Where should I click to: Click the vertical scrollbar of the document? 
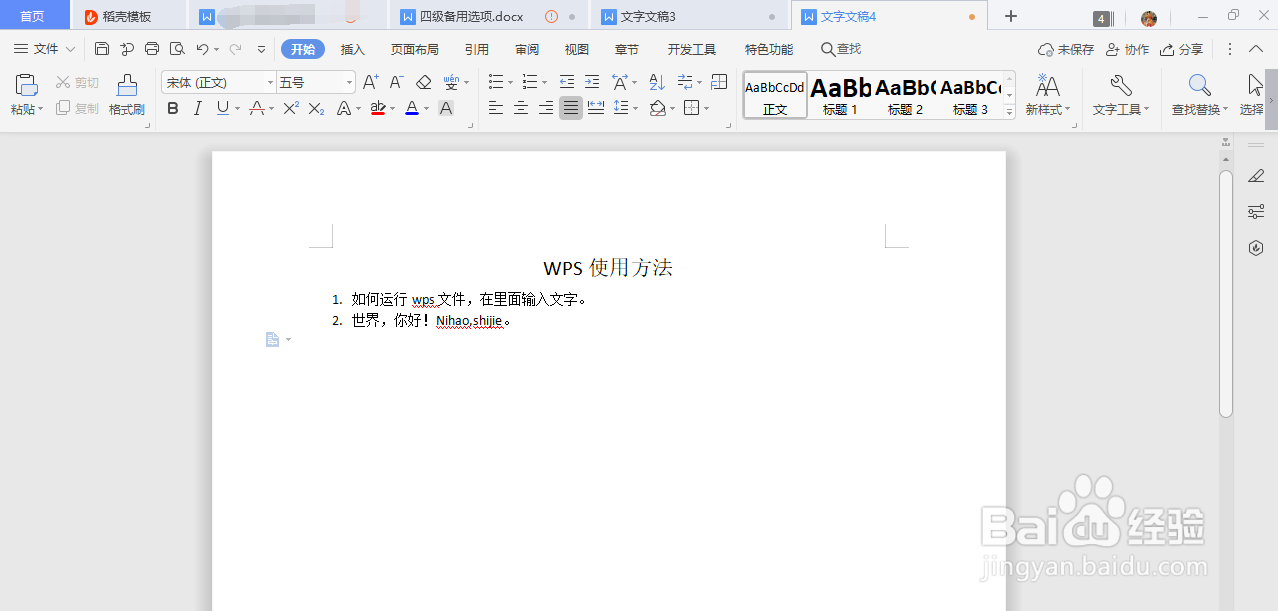1226,292
